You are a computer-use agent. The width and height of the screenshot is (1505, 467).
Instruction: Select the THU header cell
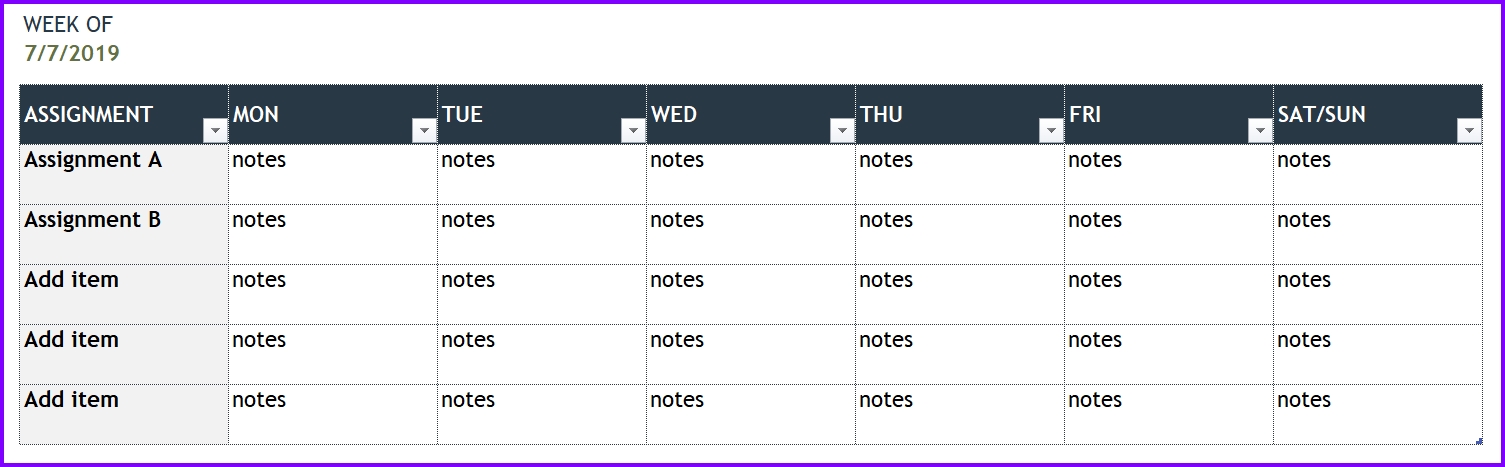click(960, 115)
